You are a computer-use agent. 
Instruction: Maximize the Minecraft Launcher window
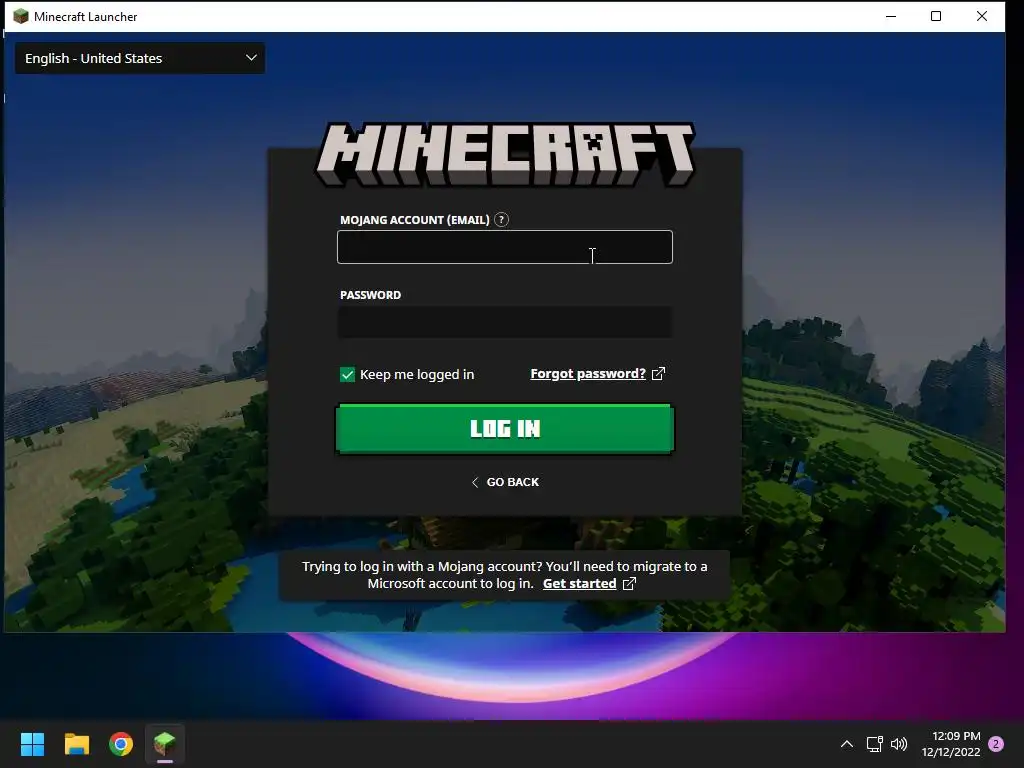coord(936,16)
